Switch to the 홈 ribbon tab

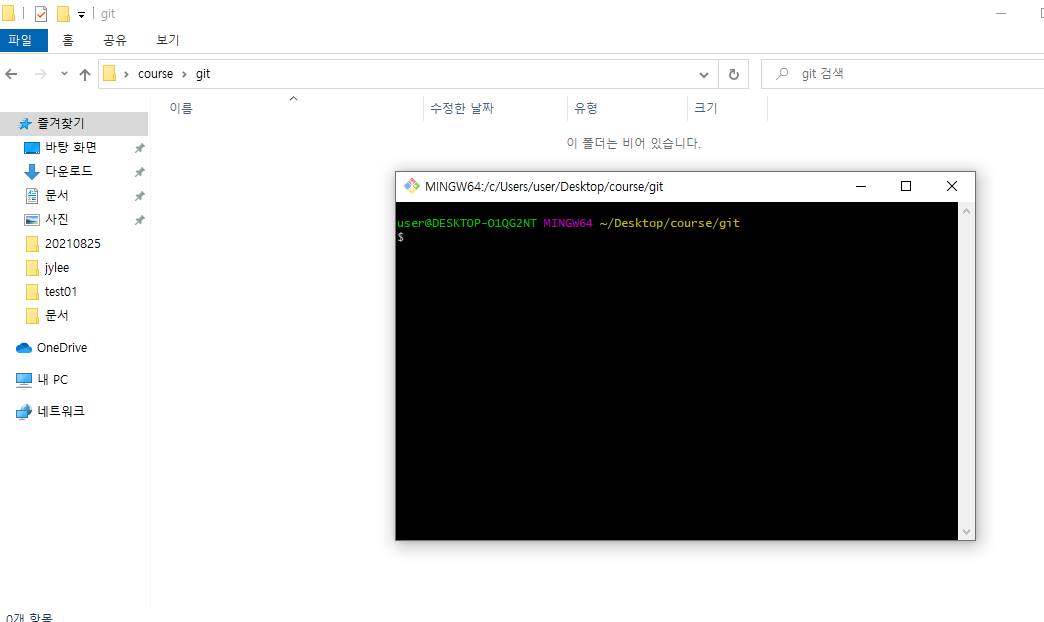click(68, 40)
